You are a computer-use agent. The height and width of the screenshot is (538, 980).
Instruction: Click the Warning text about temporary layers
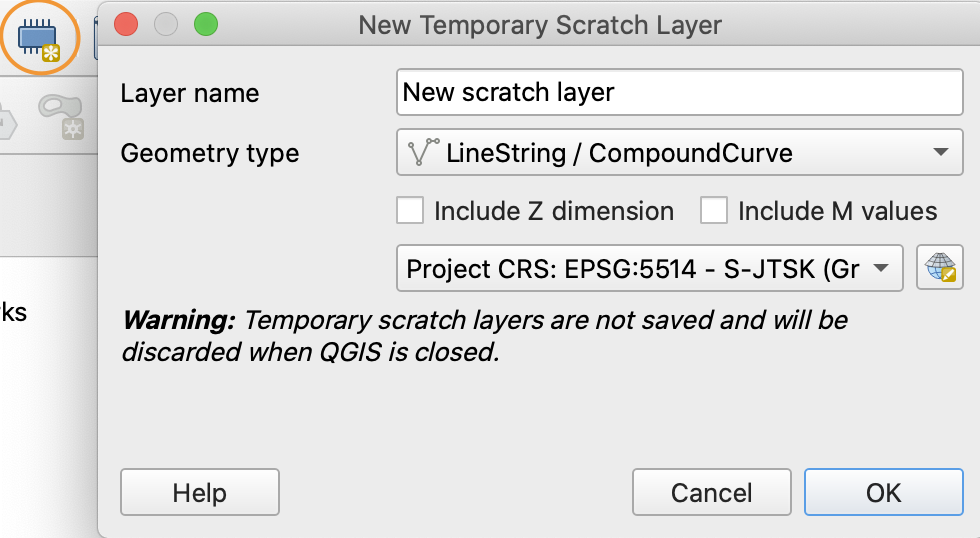coord(485,336)
